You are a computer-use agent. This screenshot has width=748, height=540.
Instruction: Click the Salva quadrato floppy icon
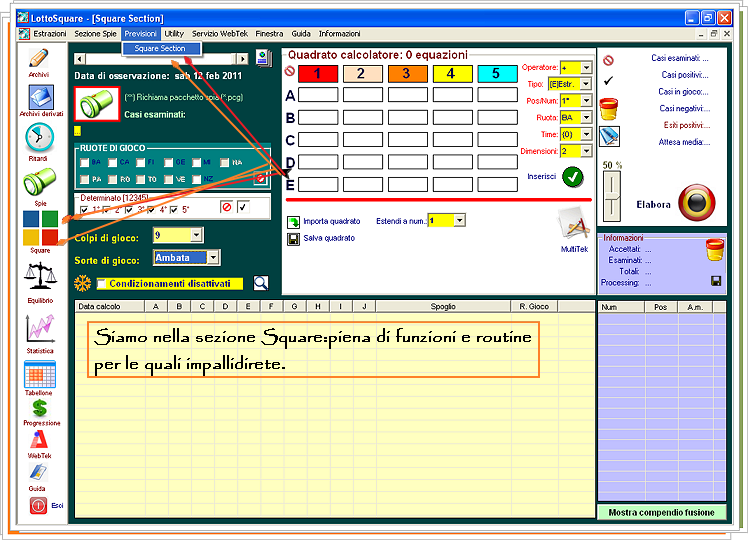click(293, 239)
